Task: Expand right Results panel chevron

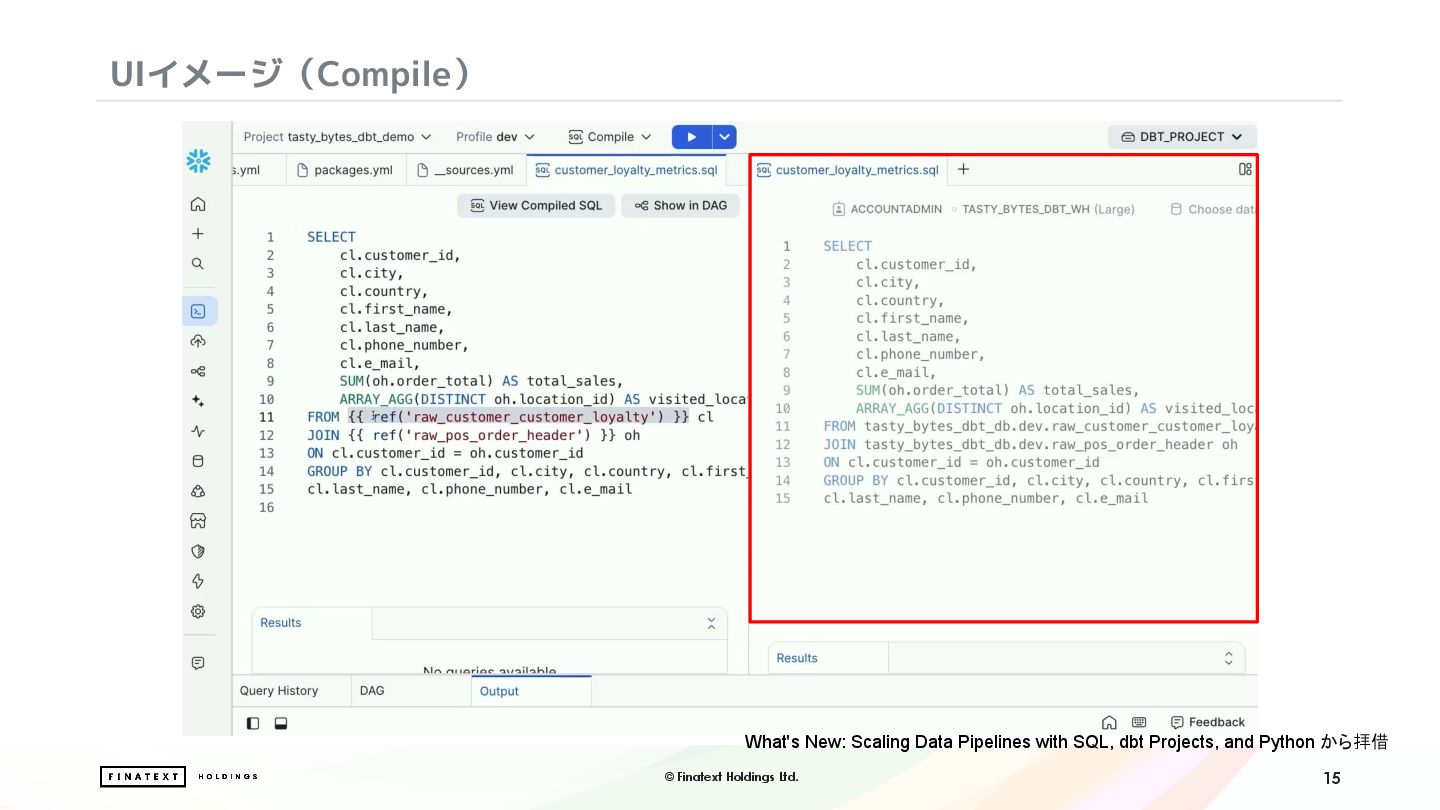Action: click(1229, 658)
